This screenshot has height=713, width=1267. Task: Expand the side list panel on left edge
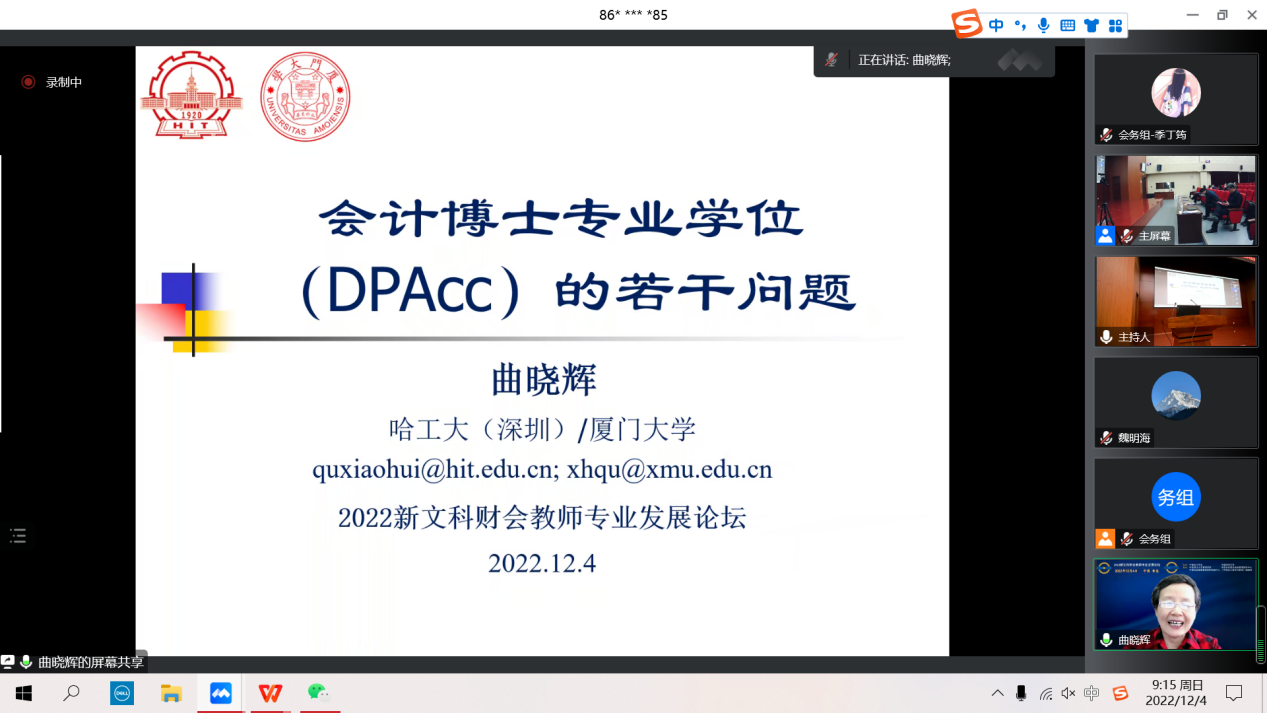point(18,536)
